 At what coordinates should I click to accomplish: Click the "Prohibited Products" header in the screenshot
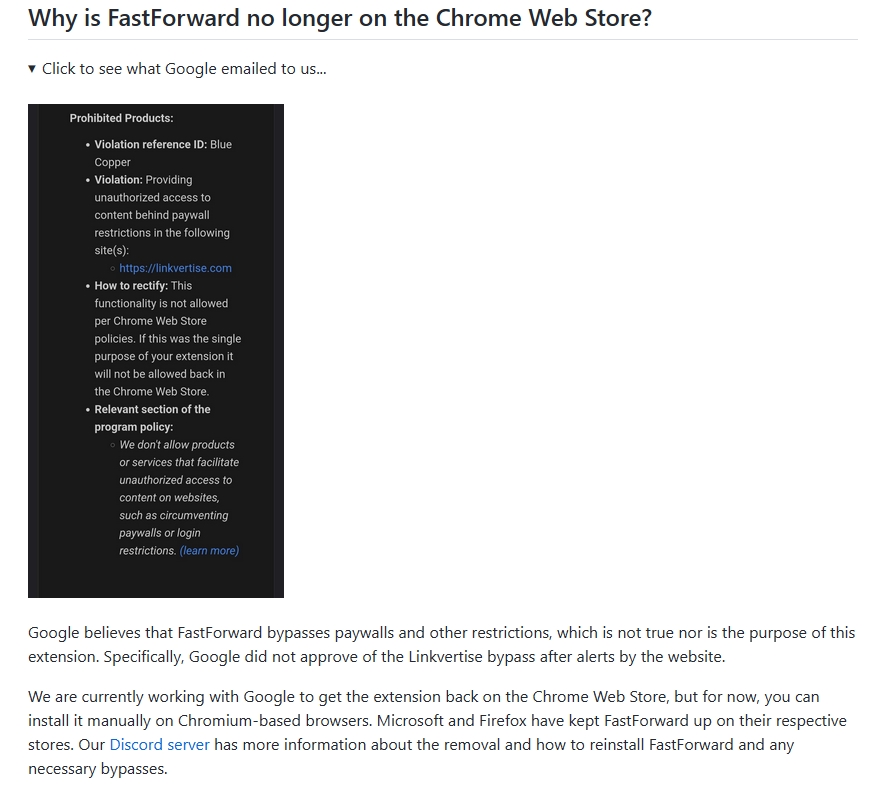tap(115, 117)
